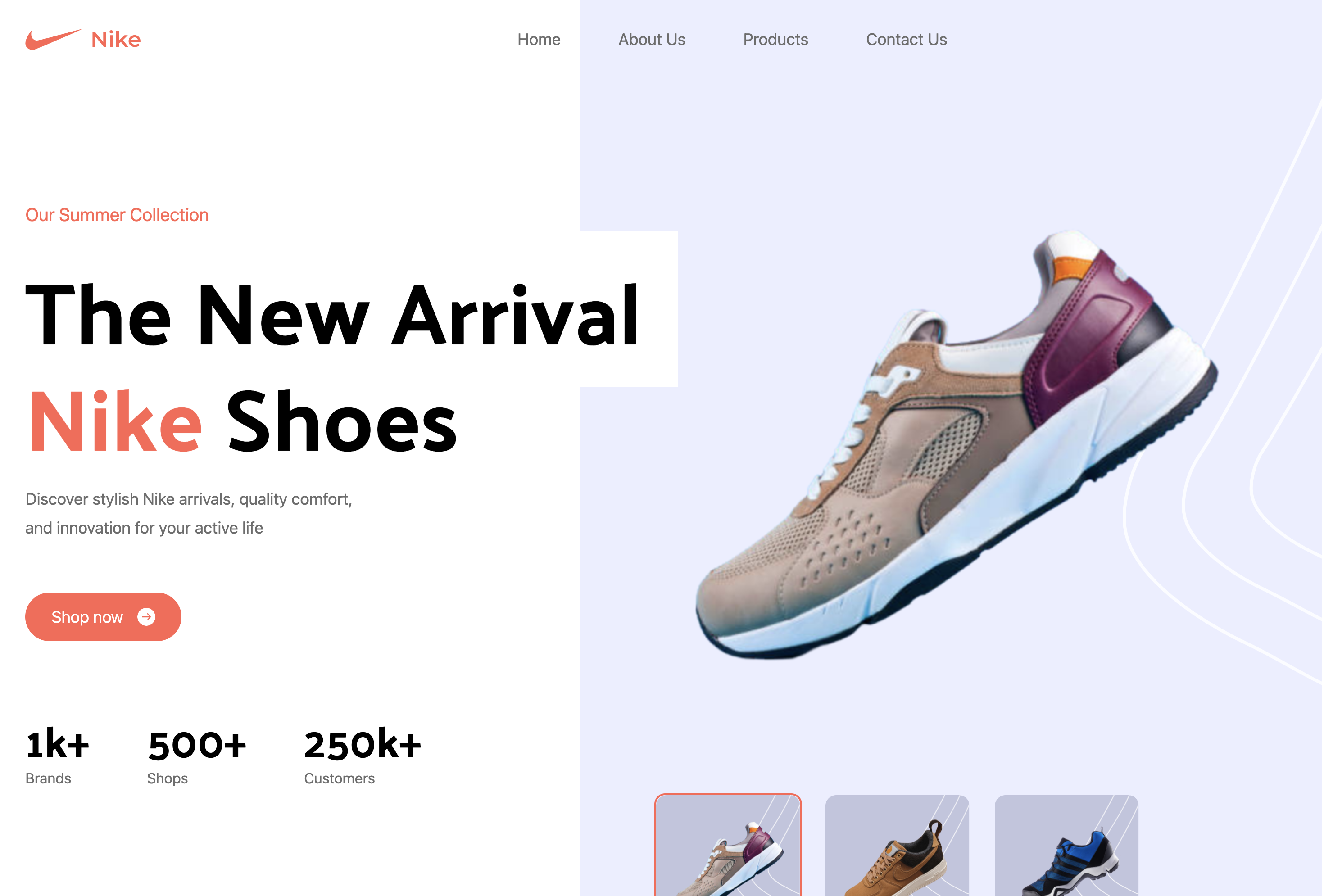Click the Nike brand name text
This screenshot has height=896, width=1324.
116,39
